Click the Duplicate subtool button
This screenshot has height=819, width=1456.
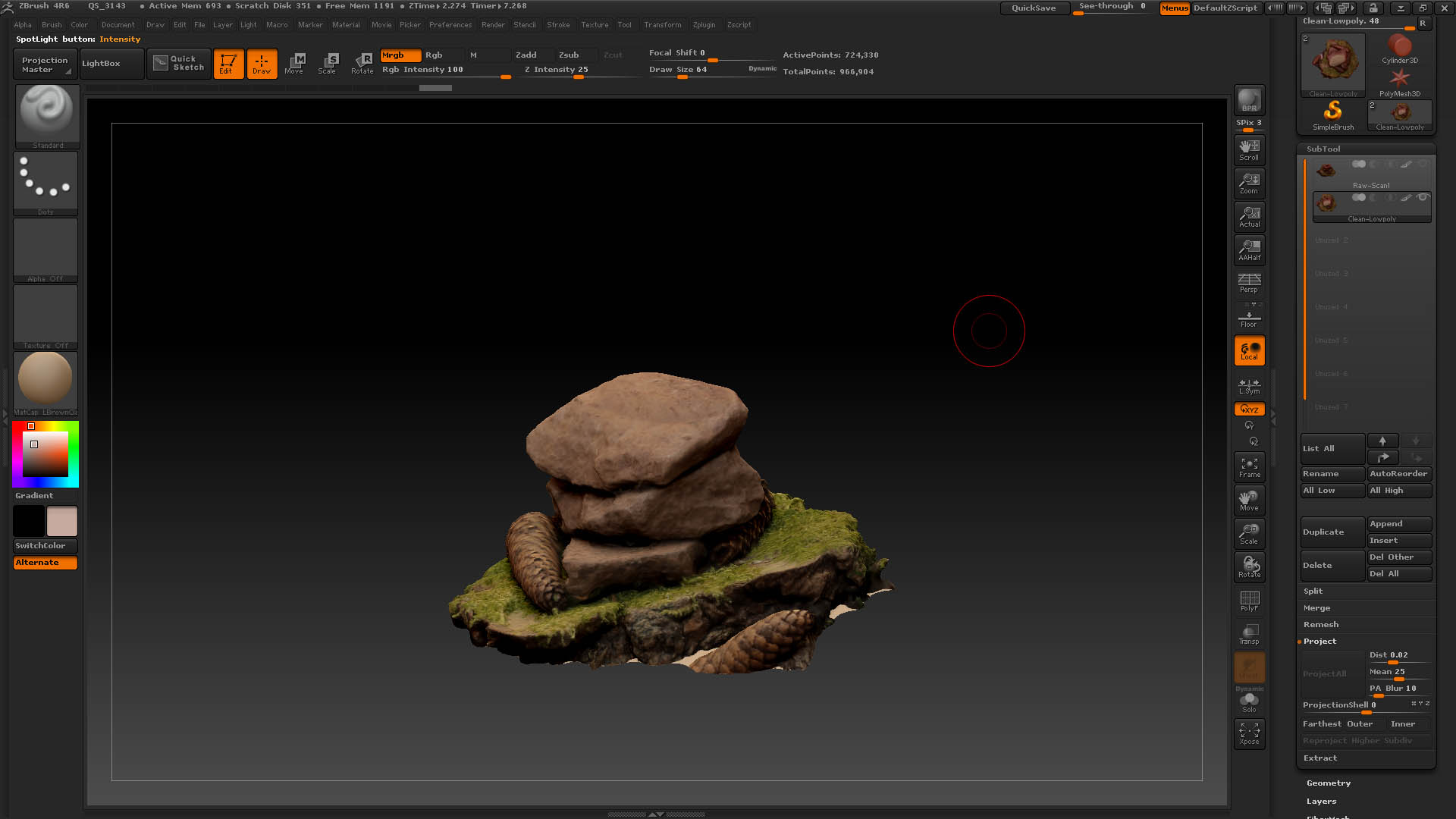tap(1332, 532)
